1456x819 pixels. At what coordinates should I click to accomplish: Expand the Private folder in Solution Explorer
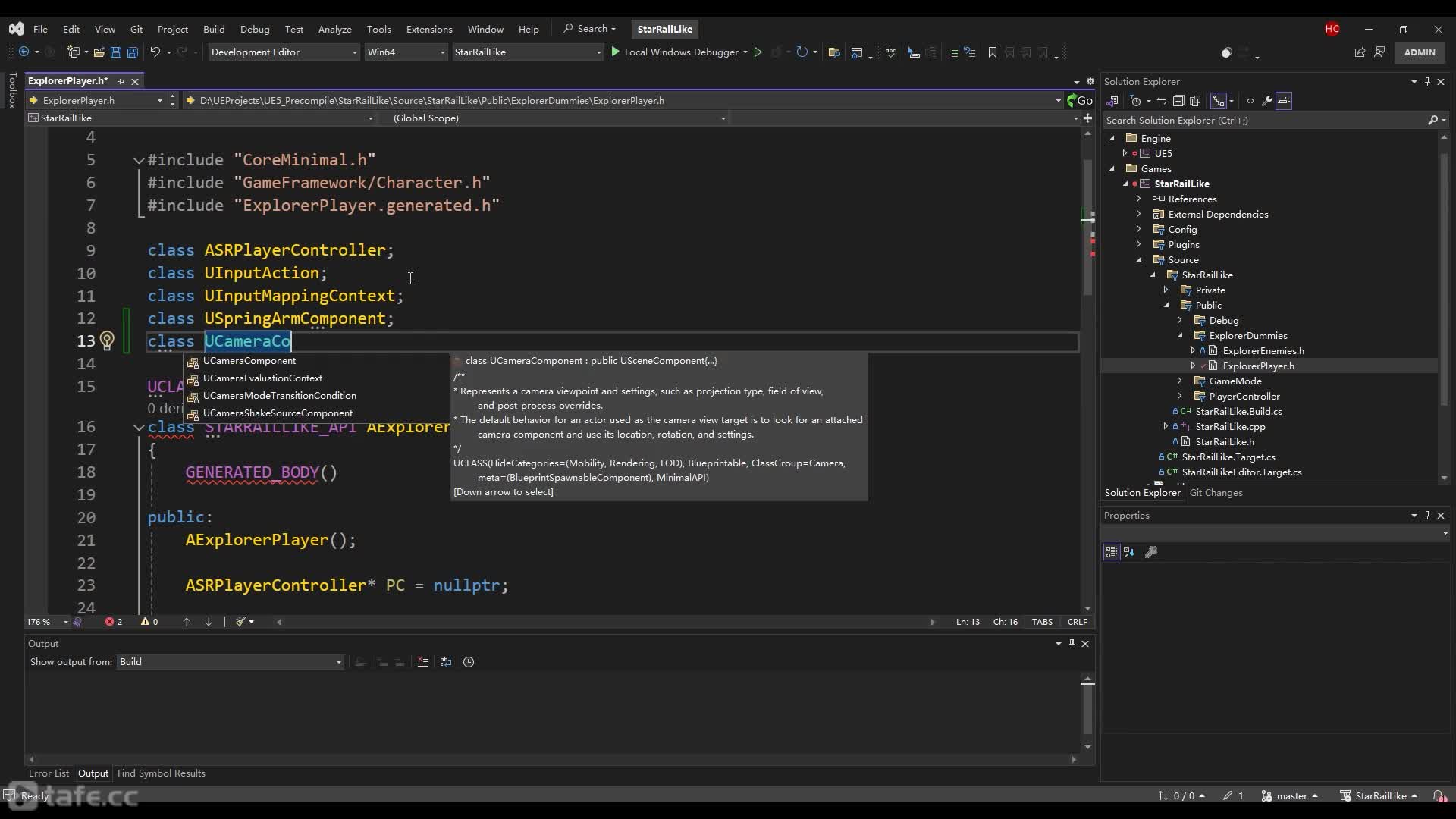click(x=1166, y=290)
